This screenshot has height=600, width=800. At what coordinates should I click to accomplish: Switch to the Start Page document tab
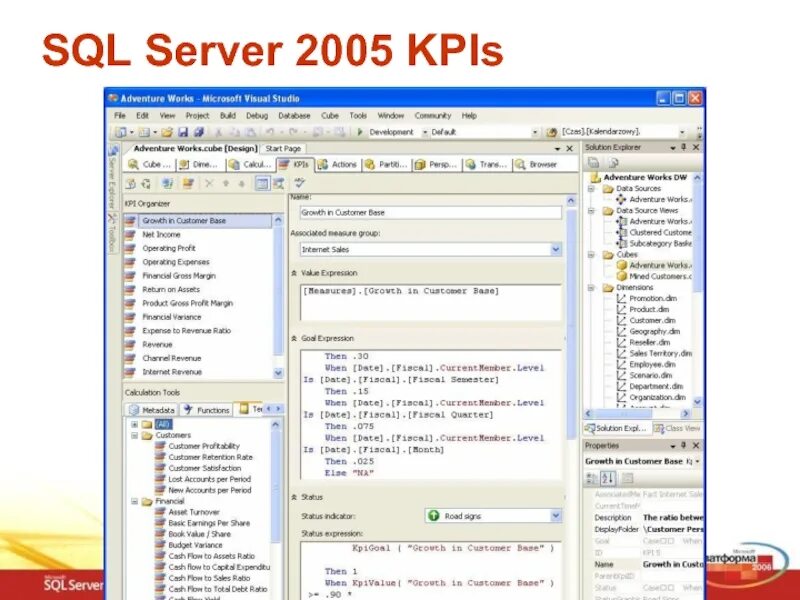tap(283, 148)
